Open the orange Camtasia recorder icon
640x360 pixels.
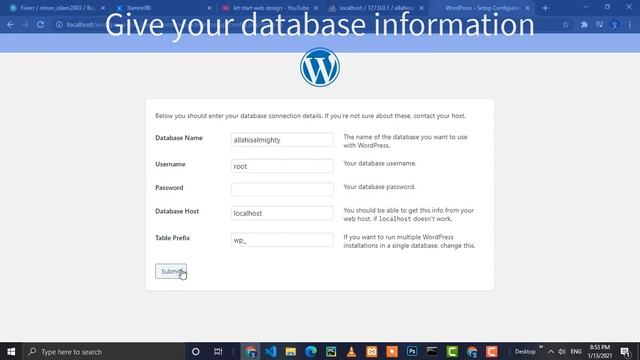coord(492,351)
